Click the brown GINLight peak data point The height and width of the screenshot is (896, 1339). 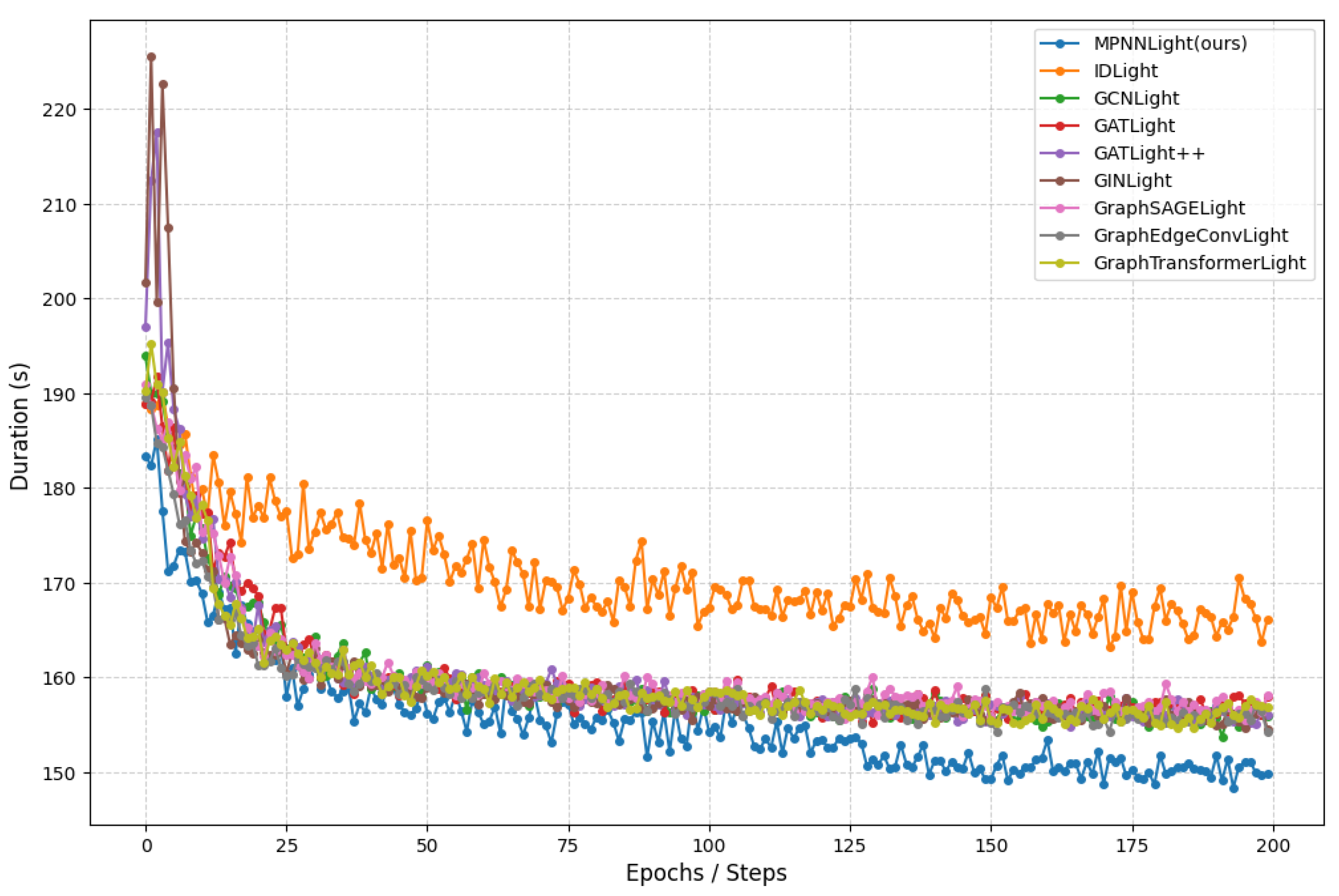click(151, 57)
